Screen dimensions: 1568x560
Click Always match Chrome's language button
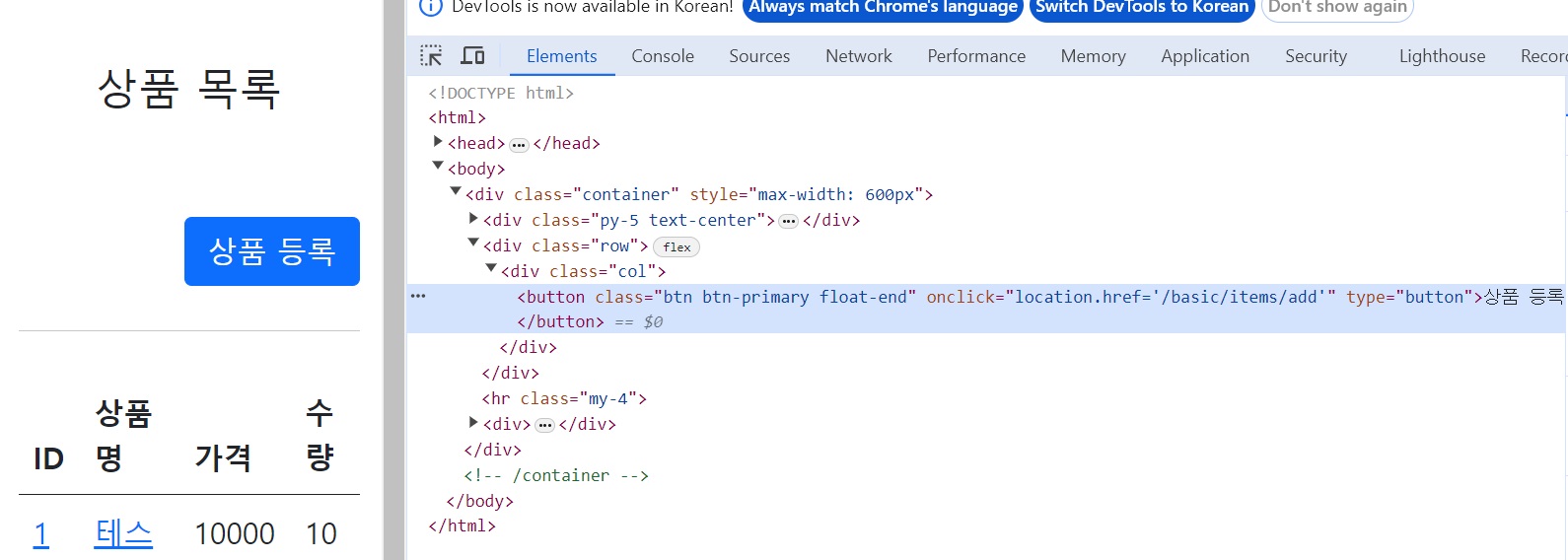point(883,8)
